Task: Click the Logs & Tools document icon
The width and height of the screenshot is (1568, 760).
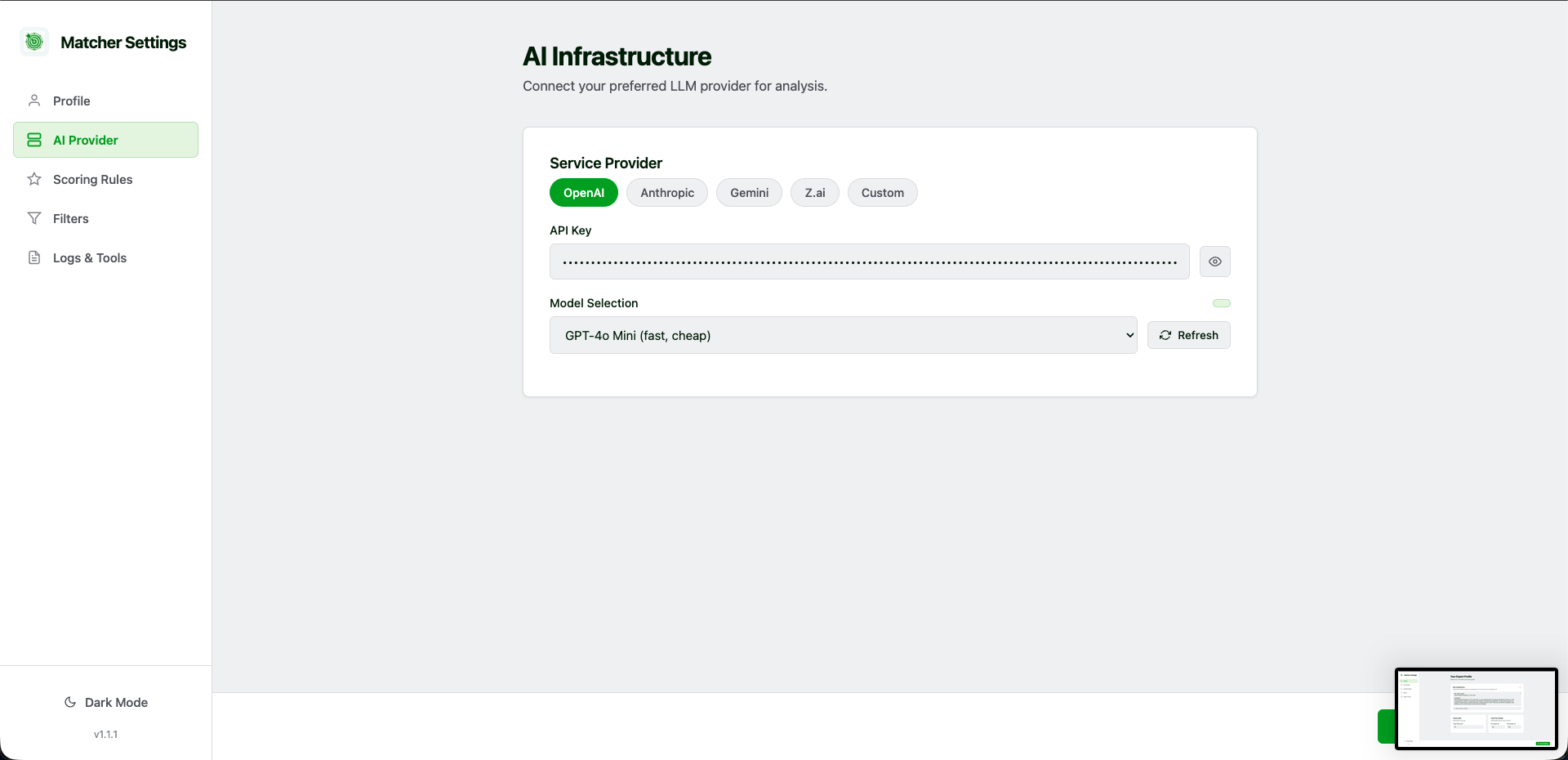Action: point(33,257)
